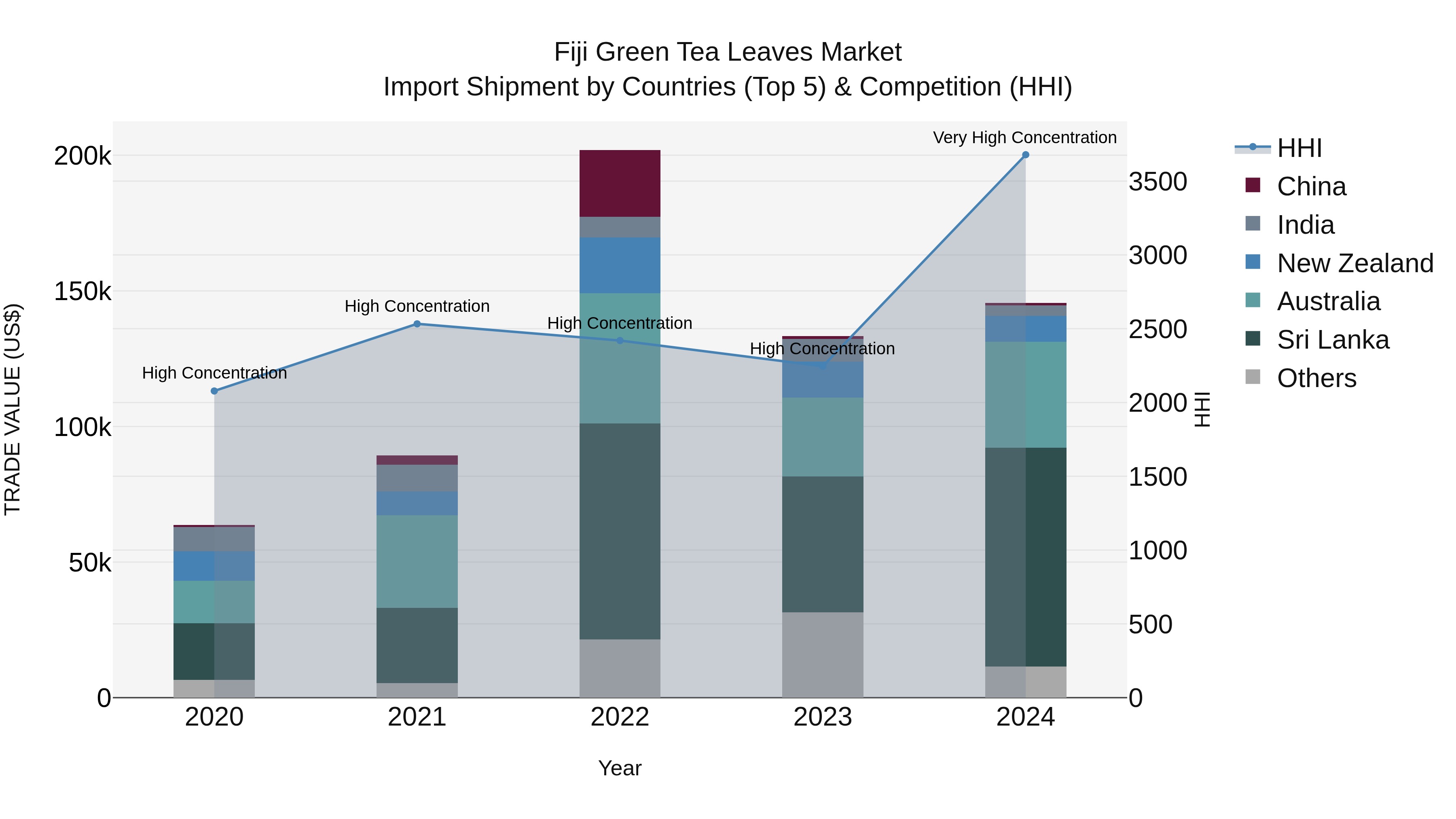Select the 2023 HHI data point
The image size is (1456, 819).
click(822, 366)
